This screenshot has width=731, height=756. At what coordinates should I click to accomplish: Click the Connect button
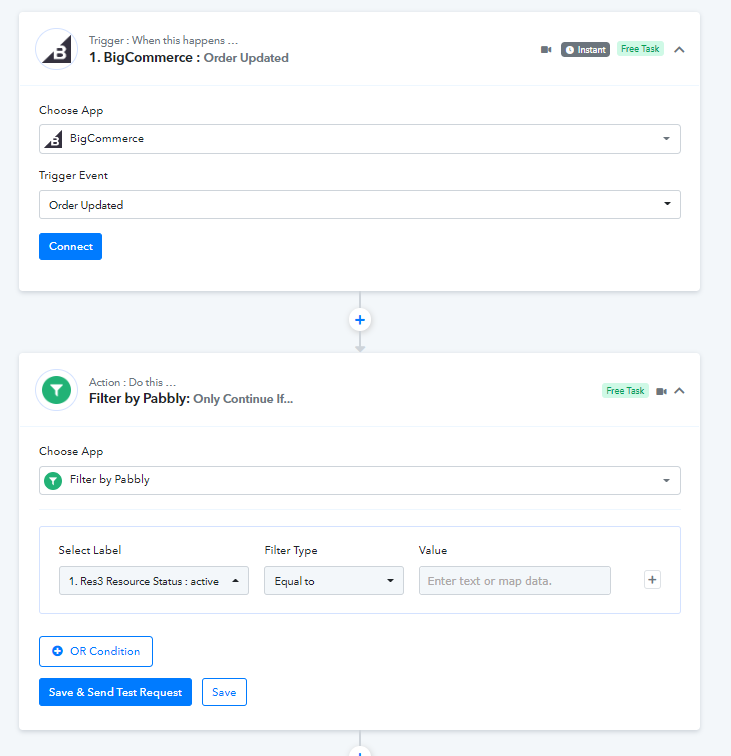click(70, 246)
